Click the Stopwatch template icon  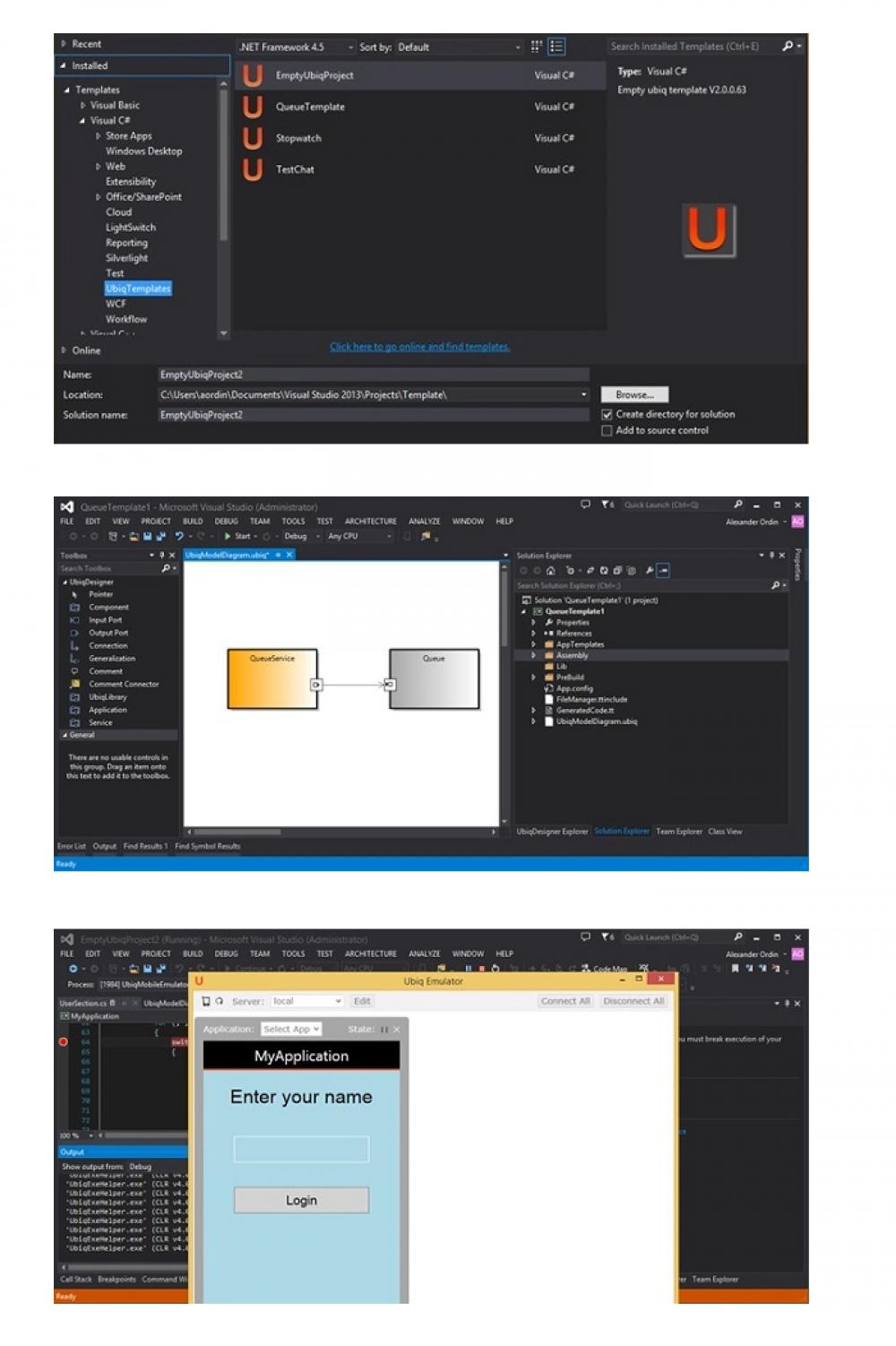click(254, 138)
